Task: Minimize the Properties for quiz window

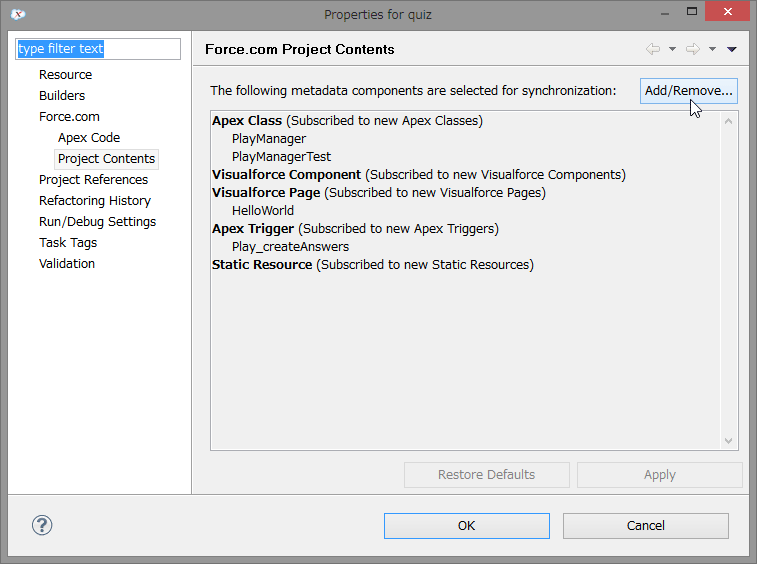Action: click(x=665, y=14)
